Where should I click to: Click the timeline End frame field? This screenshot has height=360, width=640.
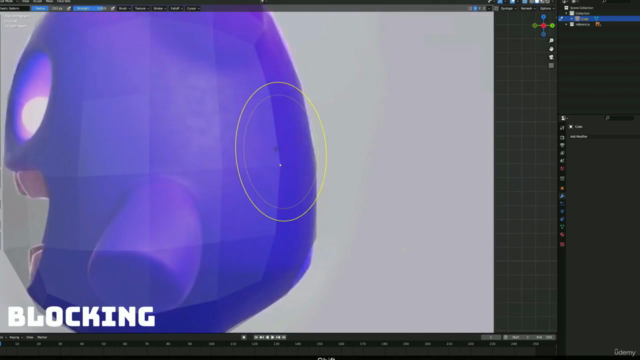pos(544,337)
